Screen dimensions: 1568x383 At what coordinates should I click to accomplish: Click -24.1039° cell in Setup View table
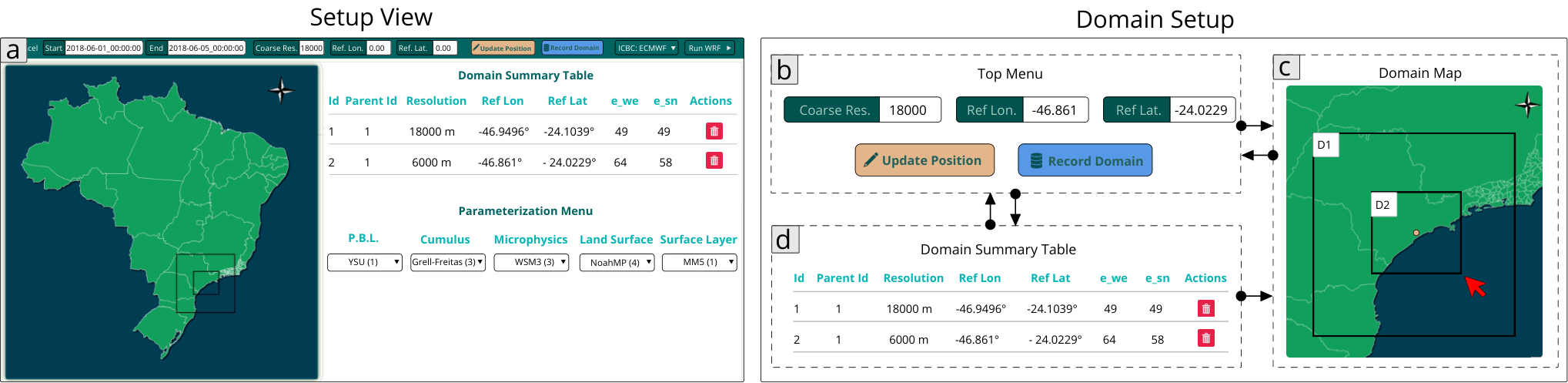pos(569,132)
